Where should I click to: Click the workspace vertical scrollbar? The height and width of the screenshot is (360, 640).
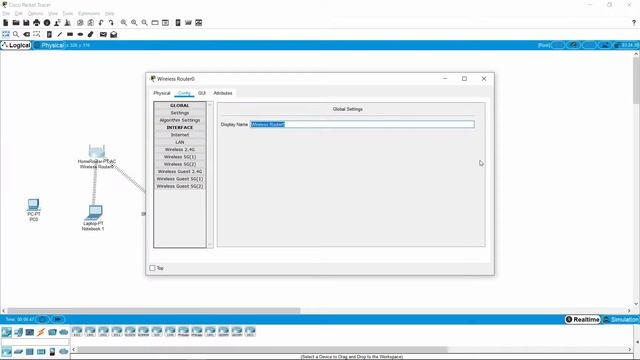pyautogui.click(x=636, y=80)
